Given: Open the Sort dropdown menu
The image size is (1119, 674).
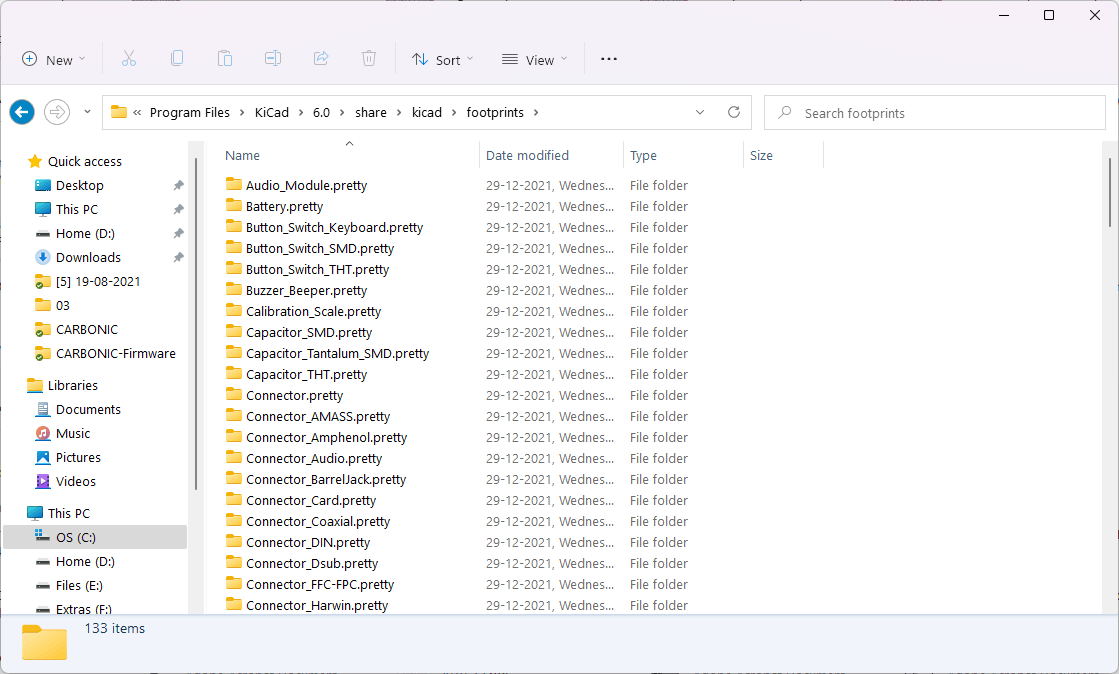Looking at the screenshot, I should pyautogui.click(x=442, y=60).
